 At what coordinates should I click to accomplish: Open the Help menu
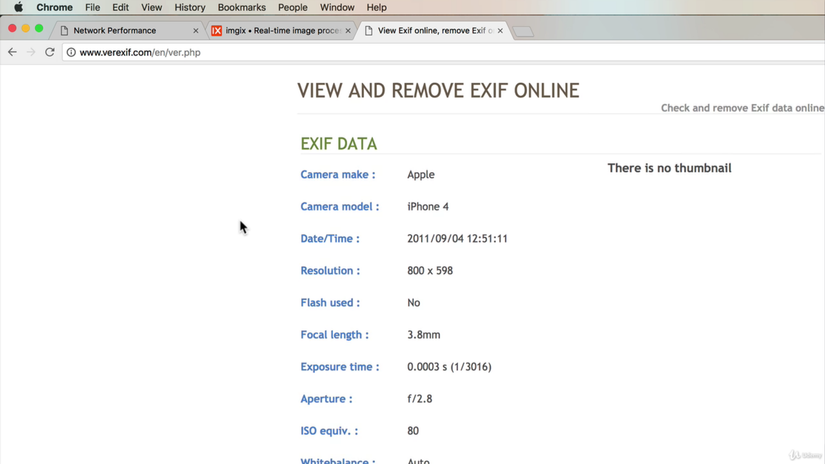tap(376, 7)
